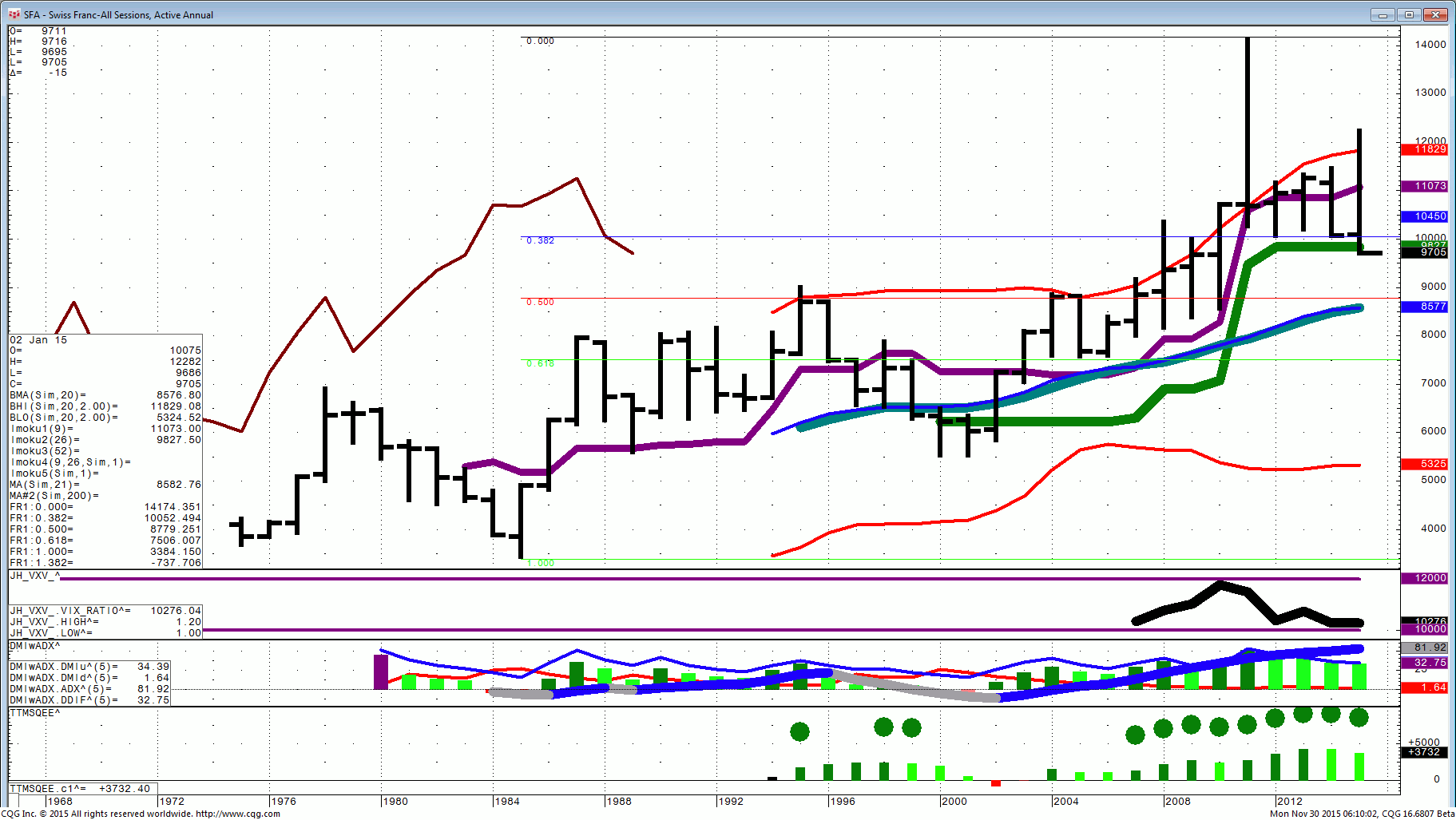Click the TTMSQEE^ study label
This screenshot has height=820, width=1456.
(35, 712)
